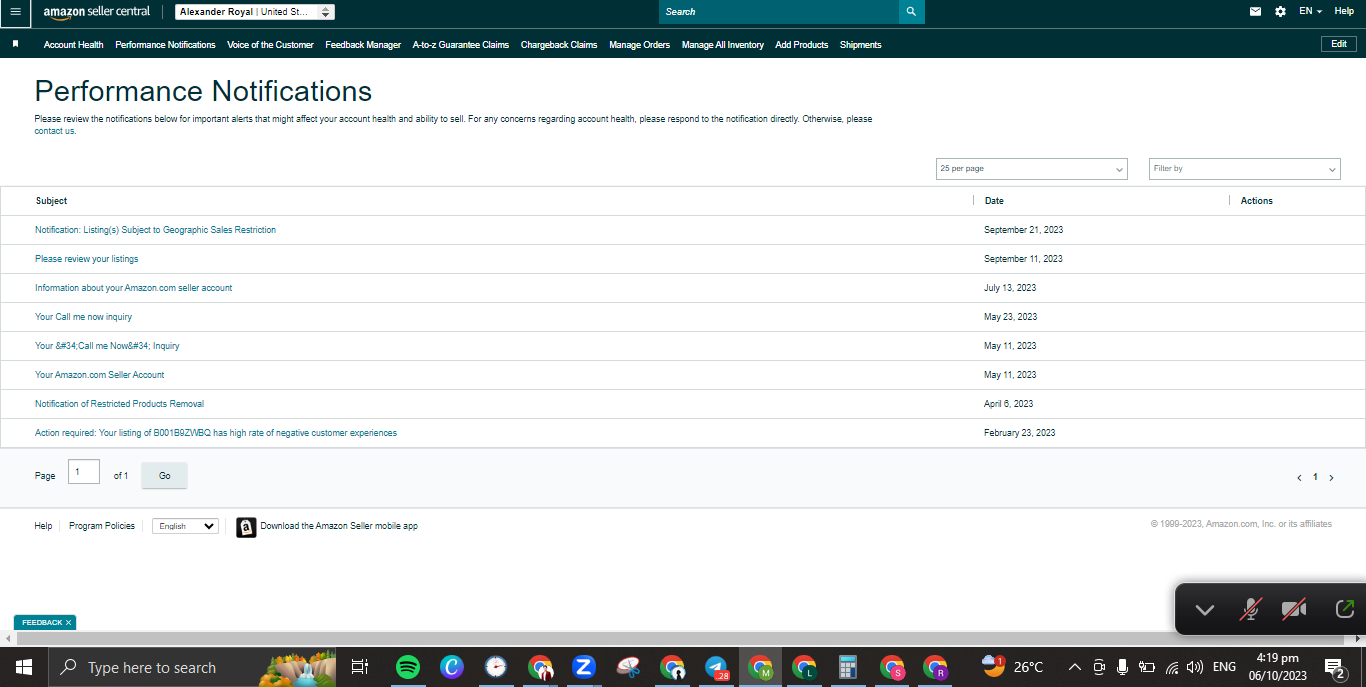1366x687 pixels.
Task: Show hidden system tray icons
Action: coord(1075,667)
